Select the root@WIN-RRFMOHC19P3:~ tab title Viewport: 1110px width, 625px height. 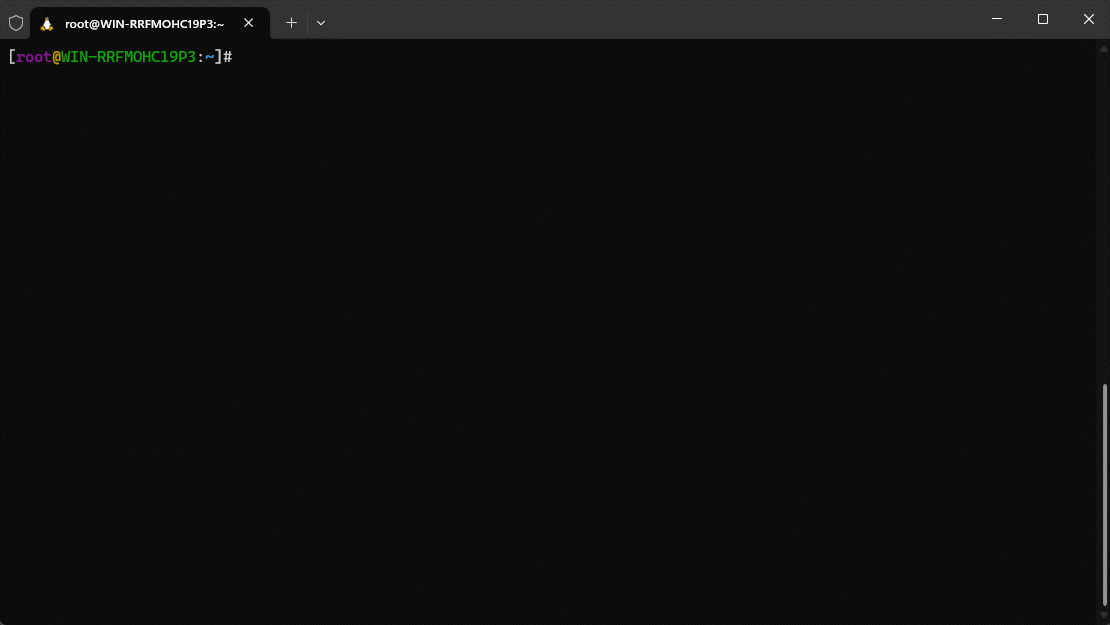pos(144,23)
